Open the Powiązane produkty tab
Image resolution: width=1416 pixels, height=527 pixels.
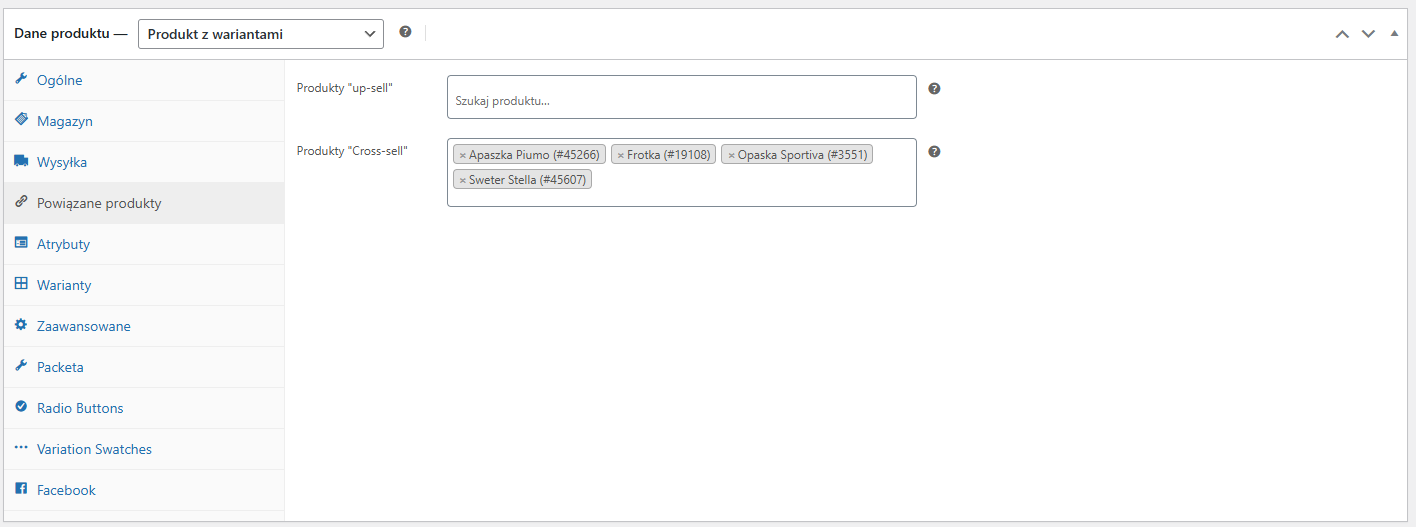[x=99, y=203]
